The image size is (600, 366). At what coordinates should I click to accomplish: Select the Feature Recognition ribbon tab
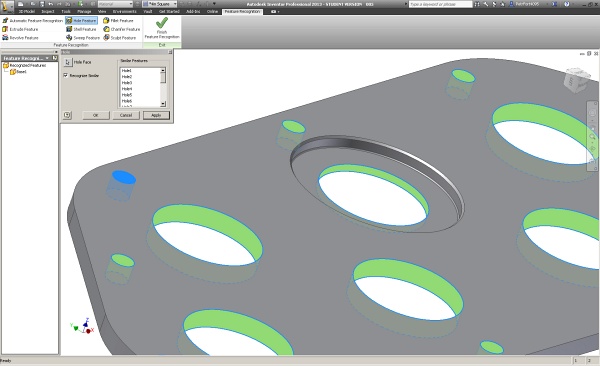[x=242, y=12]
